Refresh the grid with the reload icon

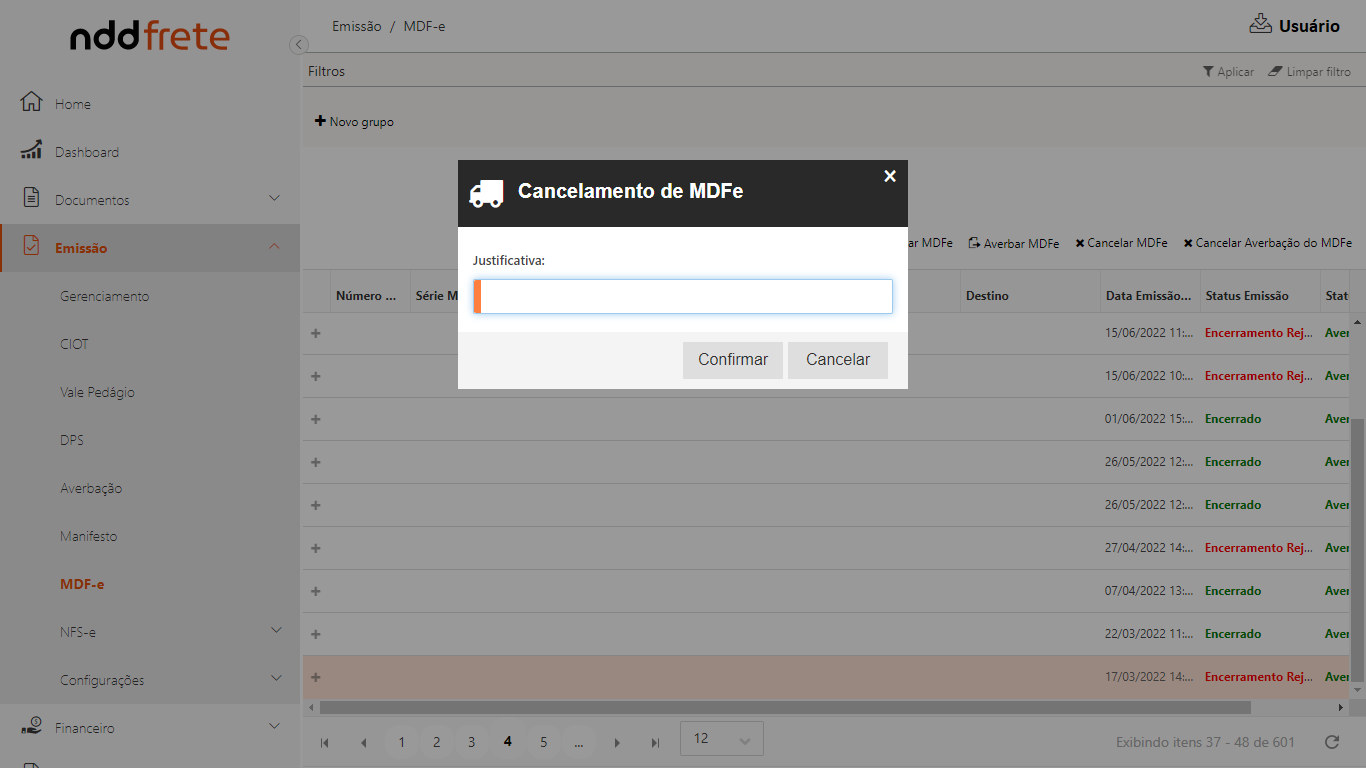coord(1331,741)
